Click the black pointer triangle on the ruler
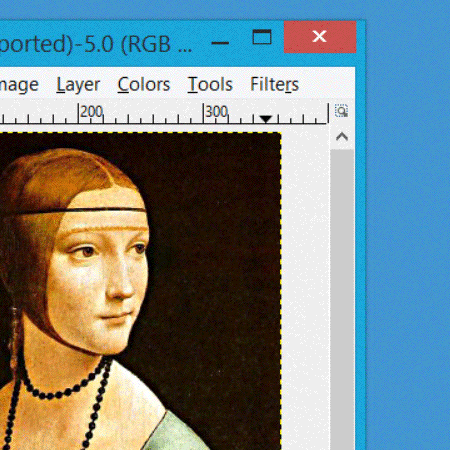Image resolution: width=450 pixels, height=450 pixels. 266,119
